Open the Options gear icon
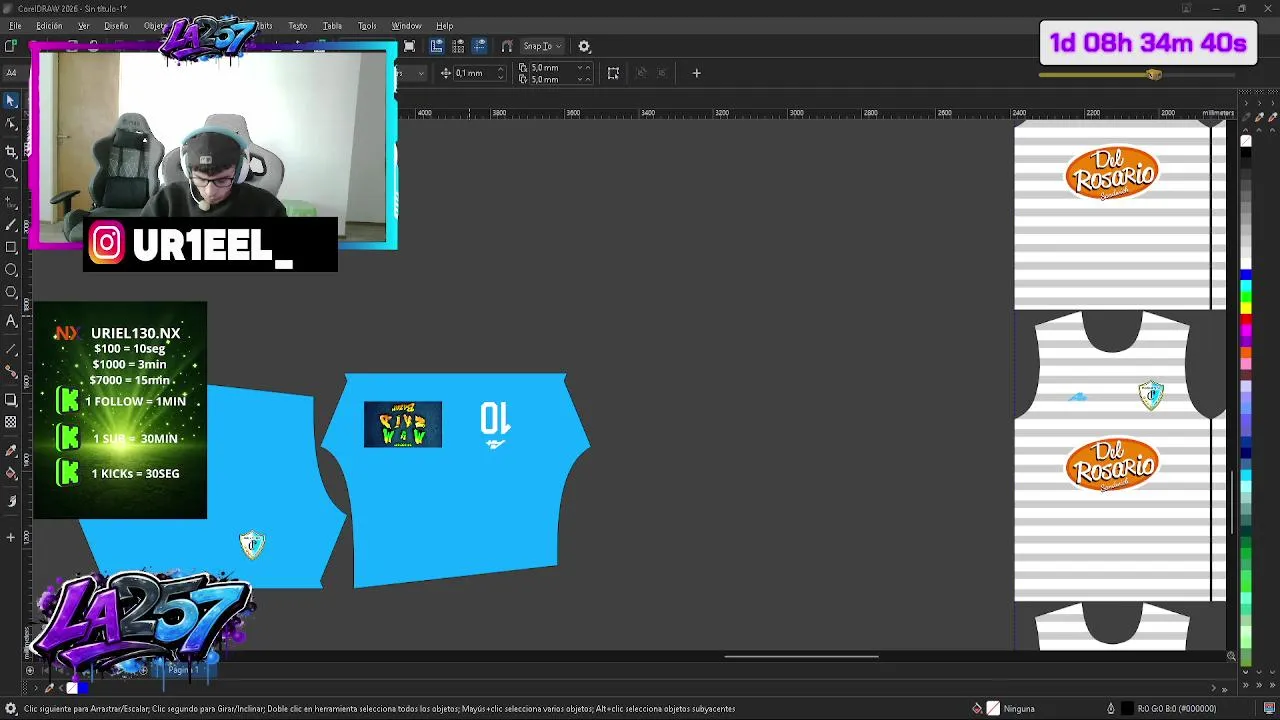 (584, 46)
